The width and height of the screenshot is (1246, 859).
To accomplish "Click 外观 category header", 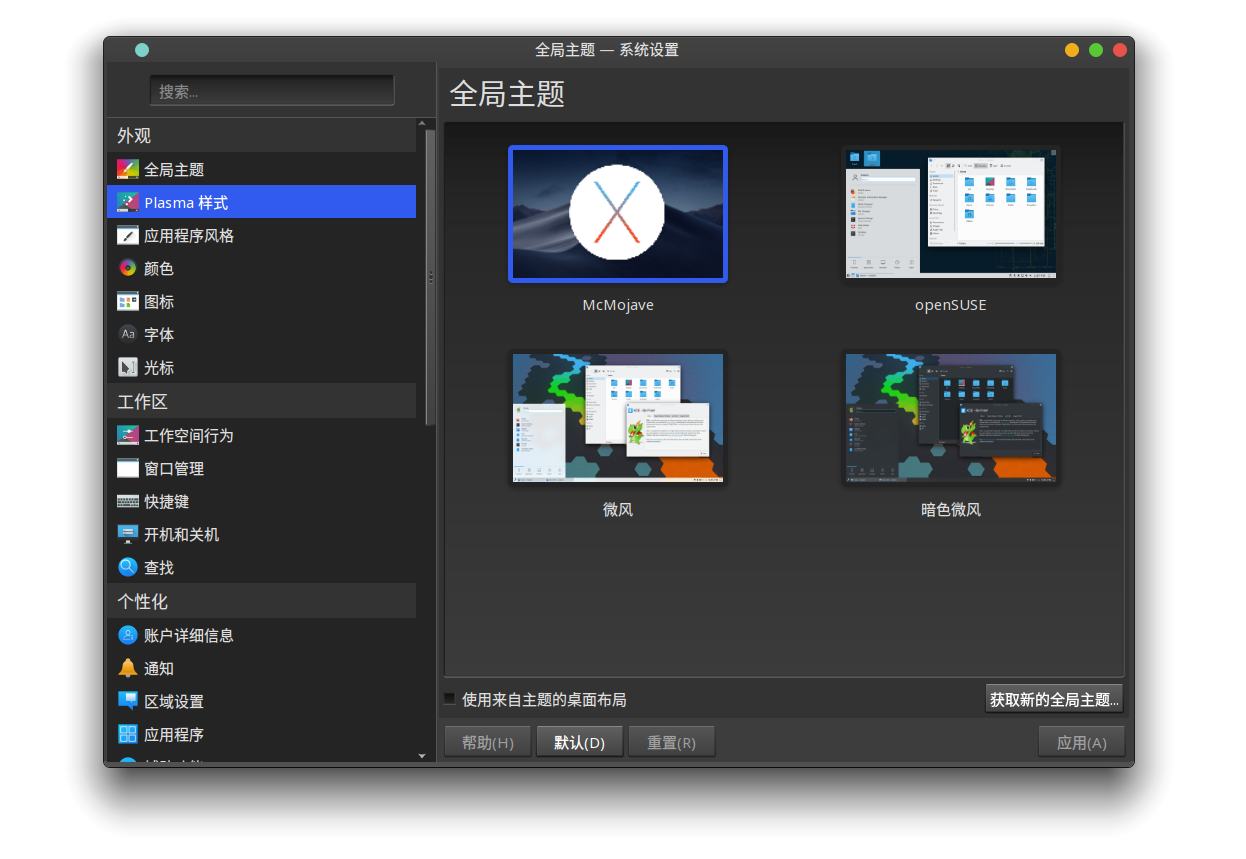I will pyautogui.click(x=261, y=135).
